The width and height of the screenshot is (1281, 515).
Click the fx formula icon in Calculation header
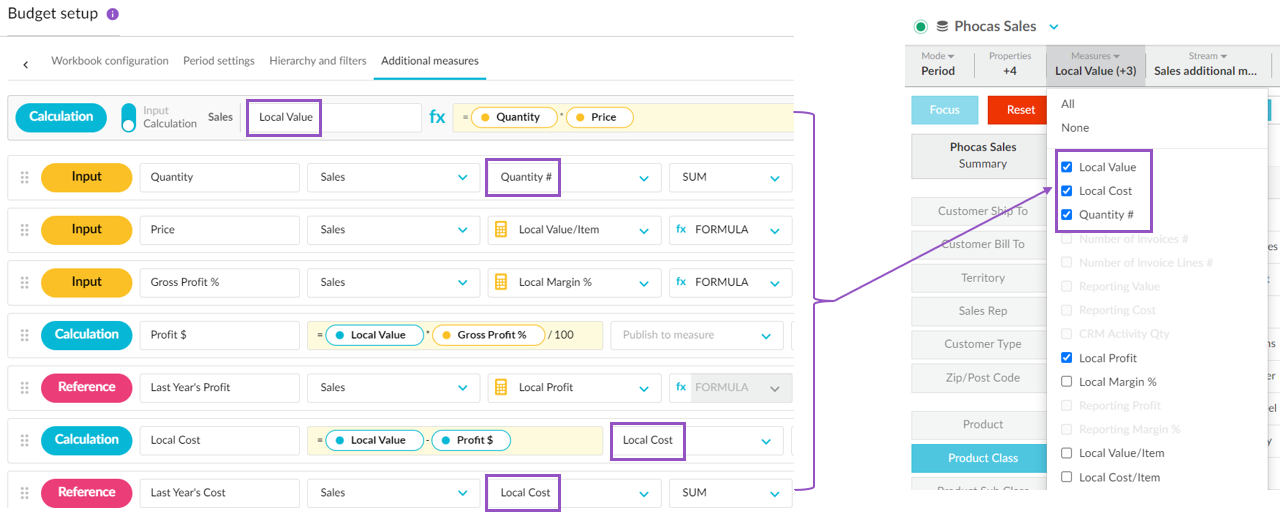pyautogui.click(x=437, y=117)
